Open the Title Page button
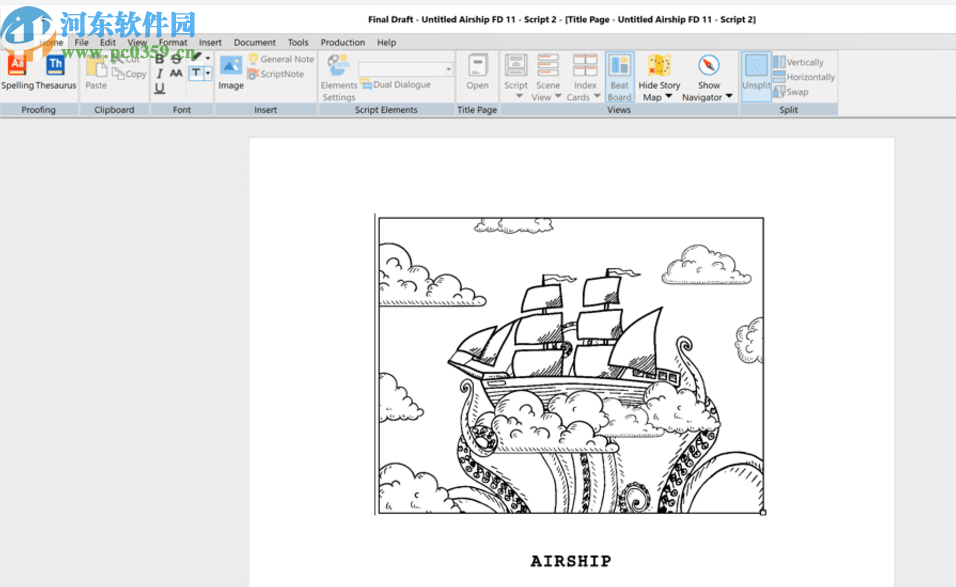The height and width of the screenshot is (587, 956). 477,67
